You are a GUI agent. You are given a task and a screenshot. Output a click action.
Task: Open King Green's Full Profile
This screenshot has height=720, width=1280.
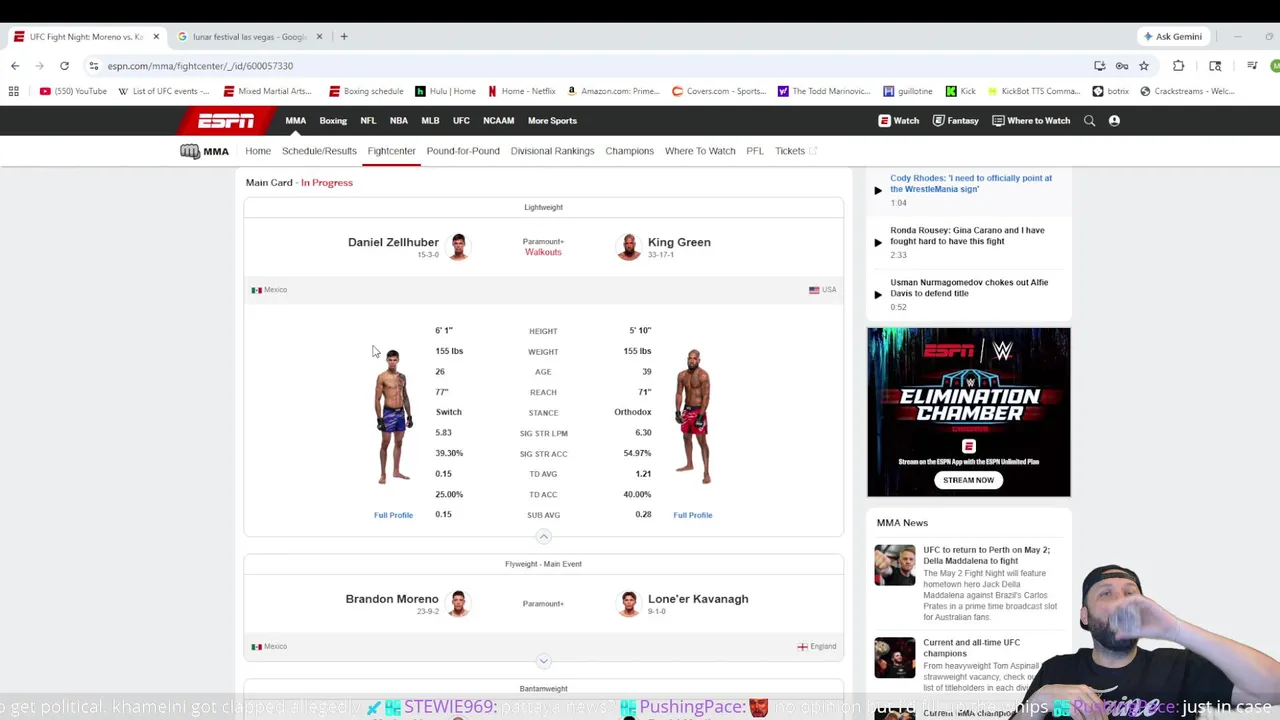(692, 515)
